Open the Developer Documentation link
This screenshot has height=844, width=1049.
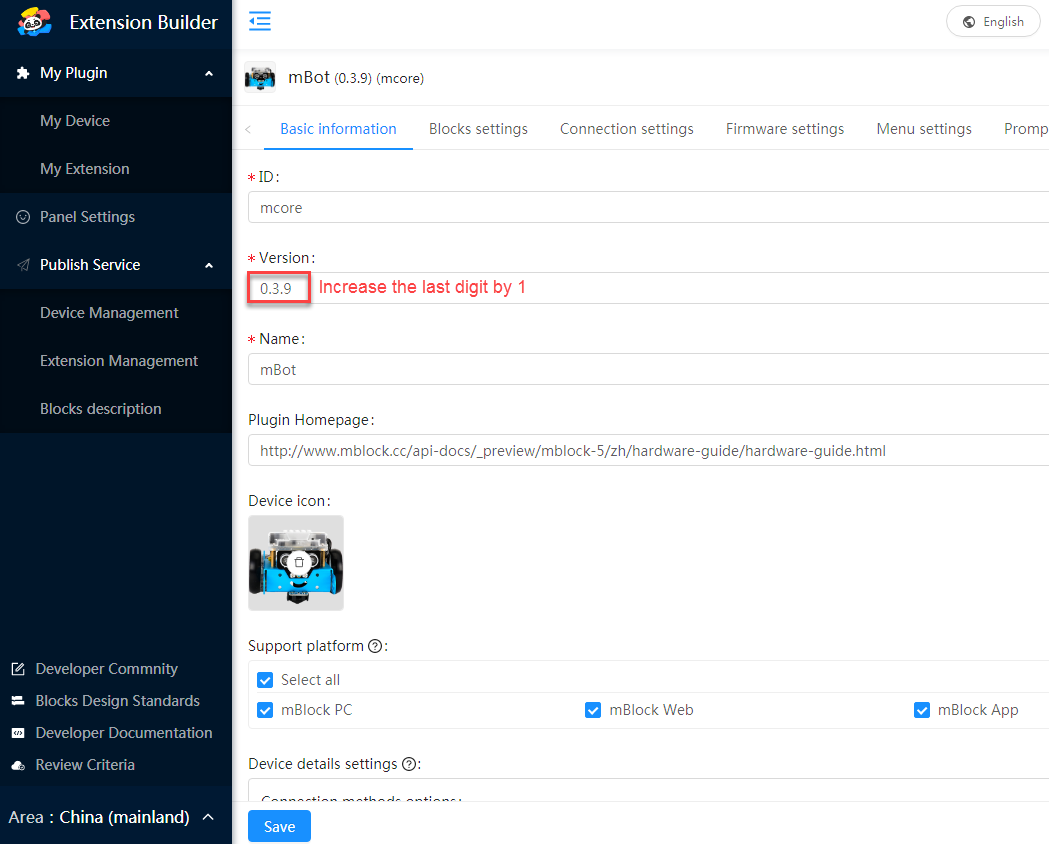pos(124,733)
